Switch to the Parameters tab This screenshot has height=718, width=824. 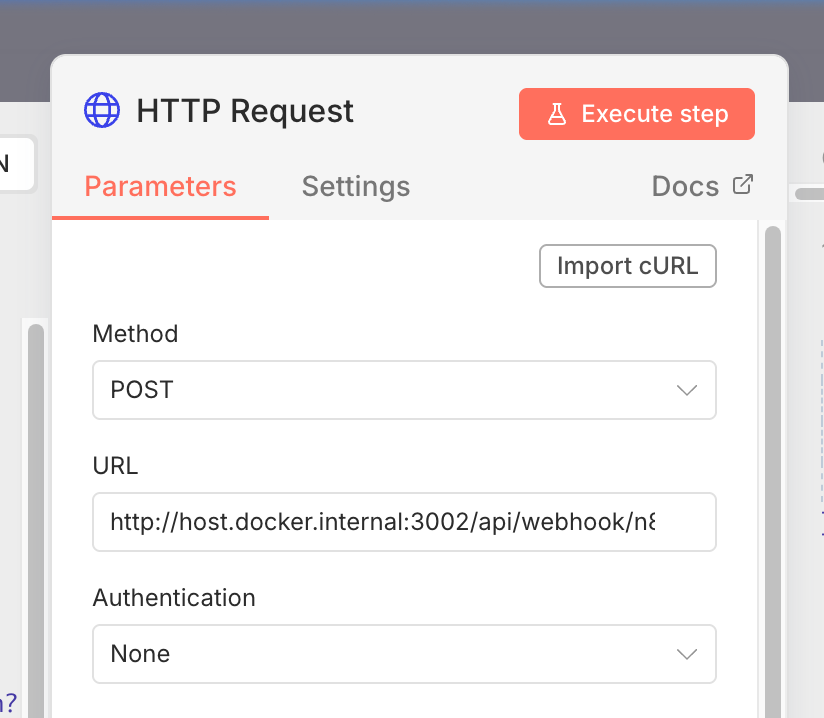160,187
